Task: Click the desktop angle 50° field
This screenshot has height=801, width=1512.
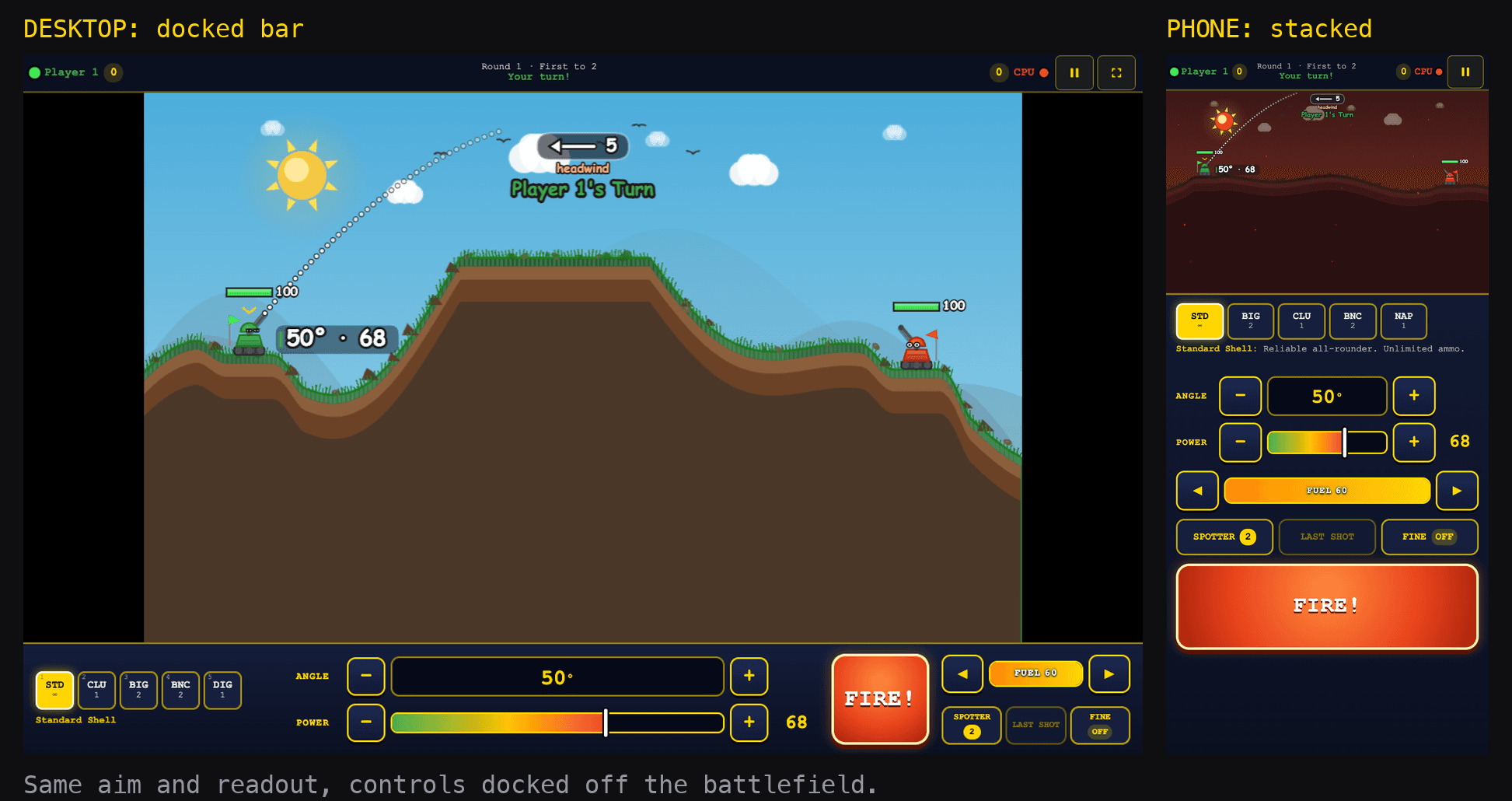Action: click(x=557, y=677)
